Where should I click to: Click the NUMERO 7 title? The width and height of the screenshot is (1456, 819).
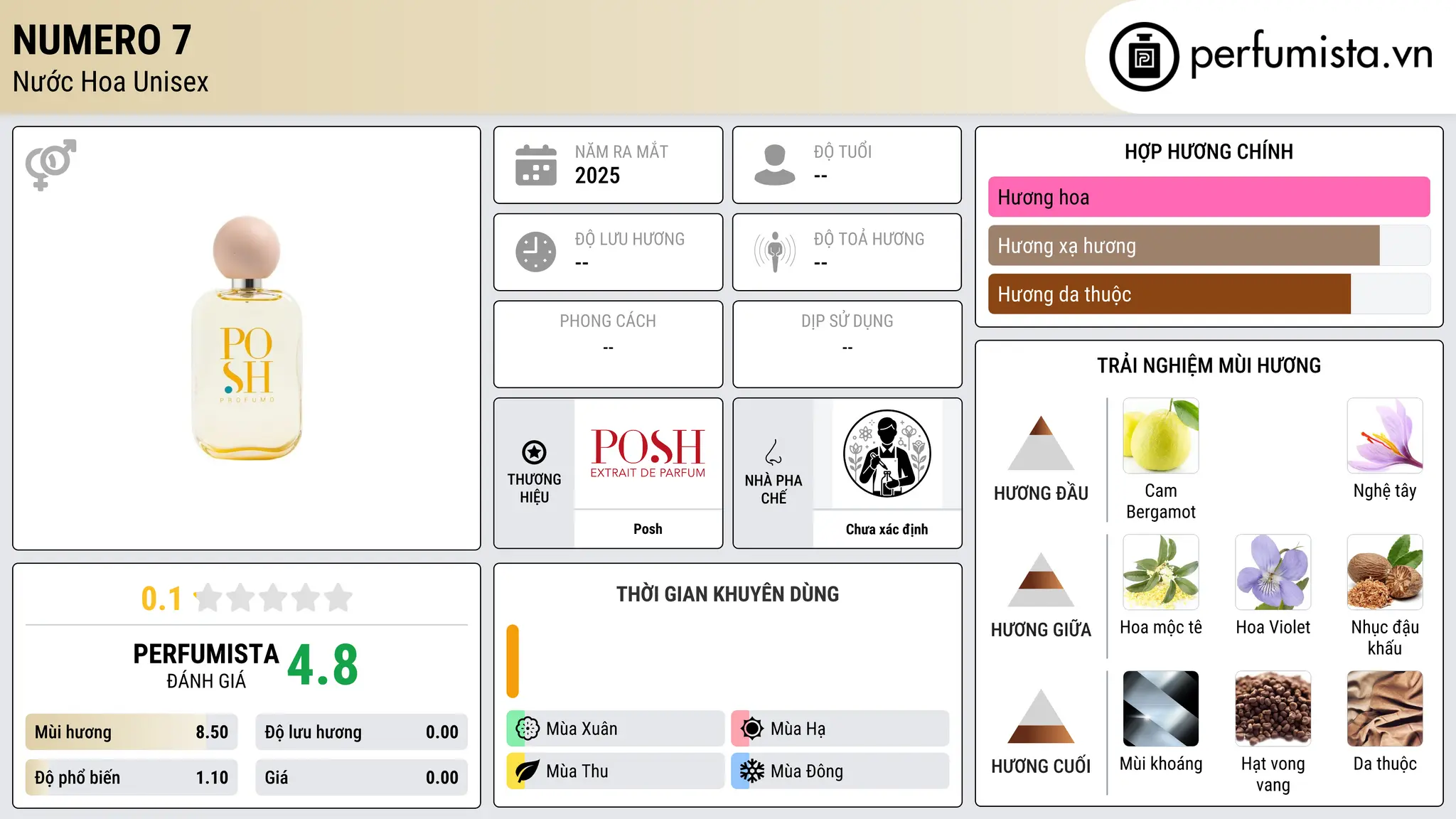102,40
